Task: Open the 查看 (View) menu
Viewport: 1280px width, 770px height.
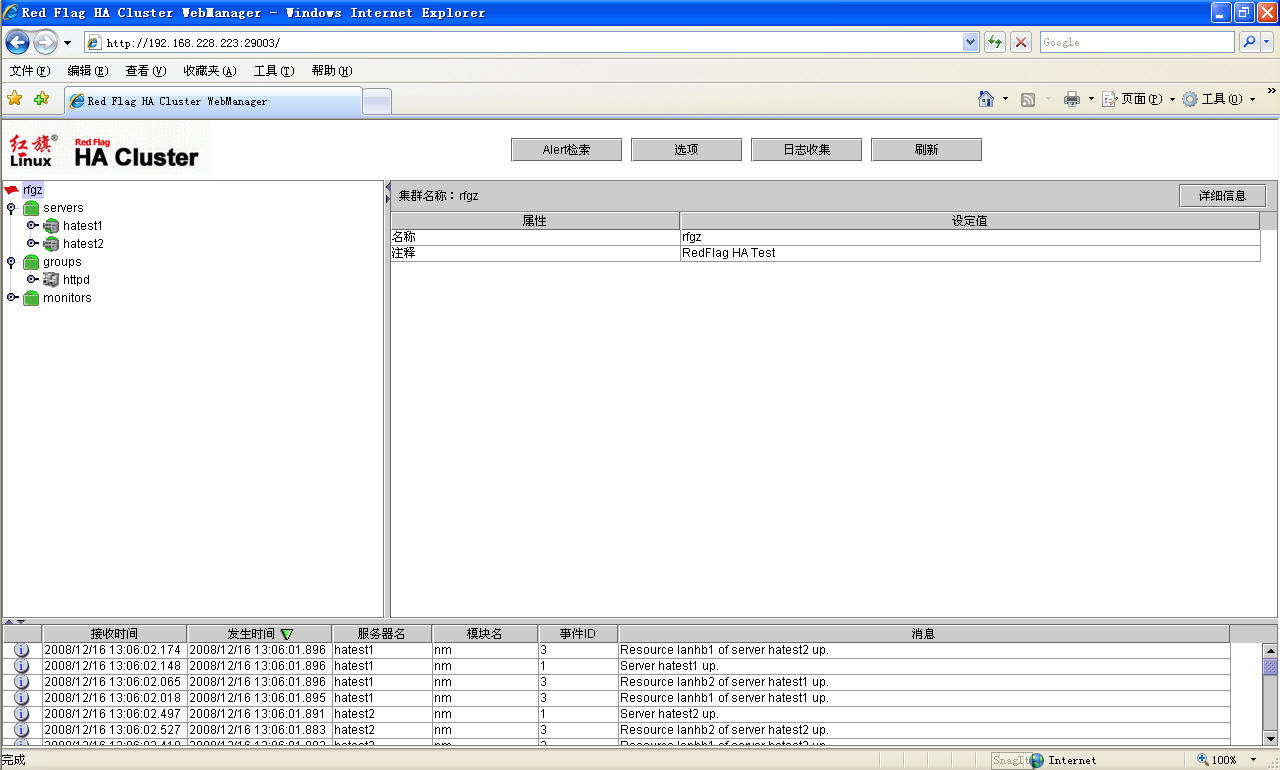Action: pyautogui.click(x=145, y=71)
